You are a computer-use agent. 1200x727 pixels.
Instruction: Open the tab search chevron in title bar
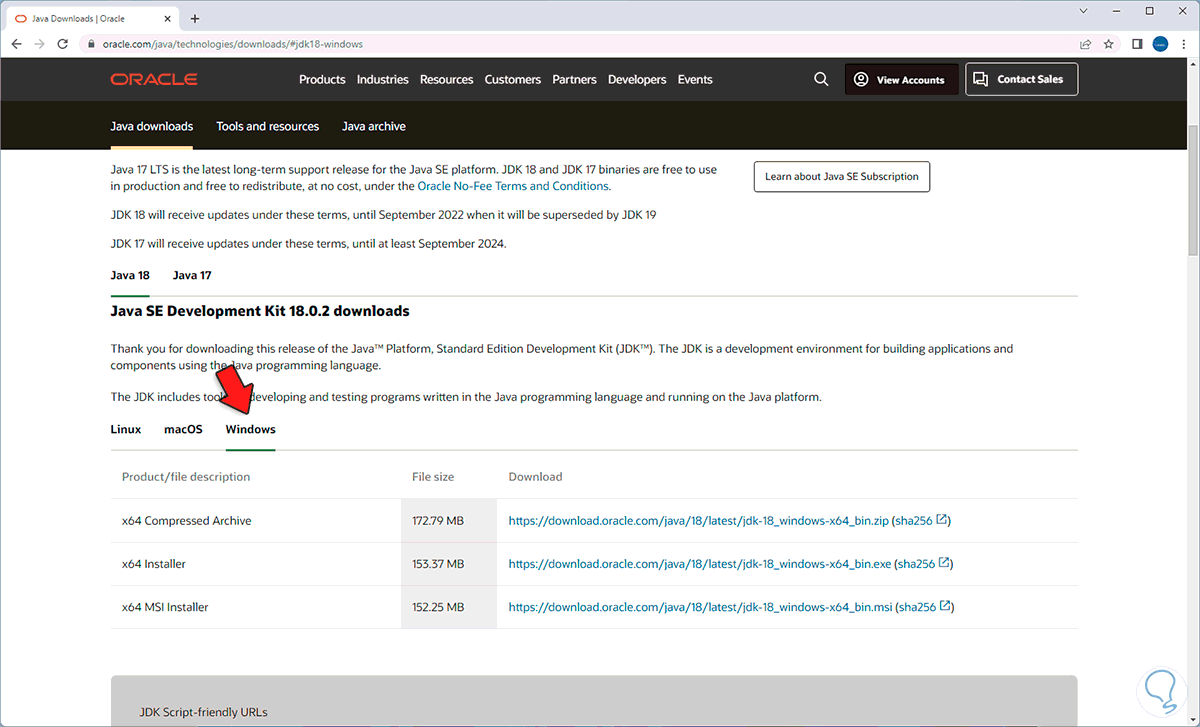1085,10
